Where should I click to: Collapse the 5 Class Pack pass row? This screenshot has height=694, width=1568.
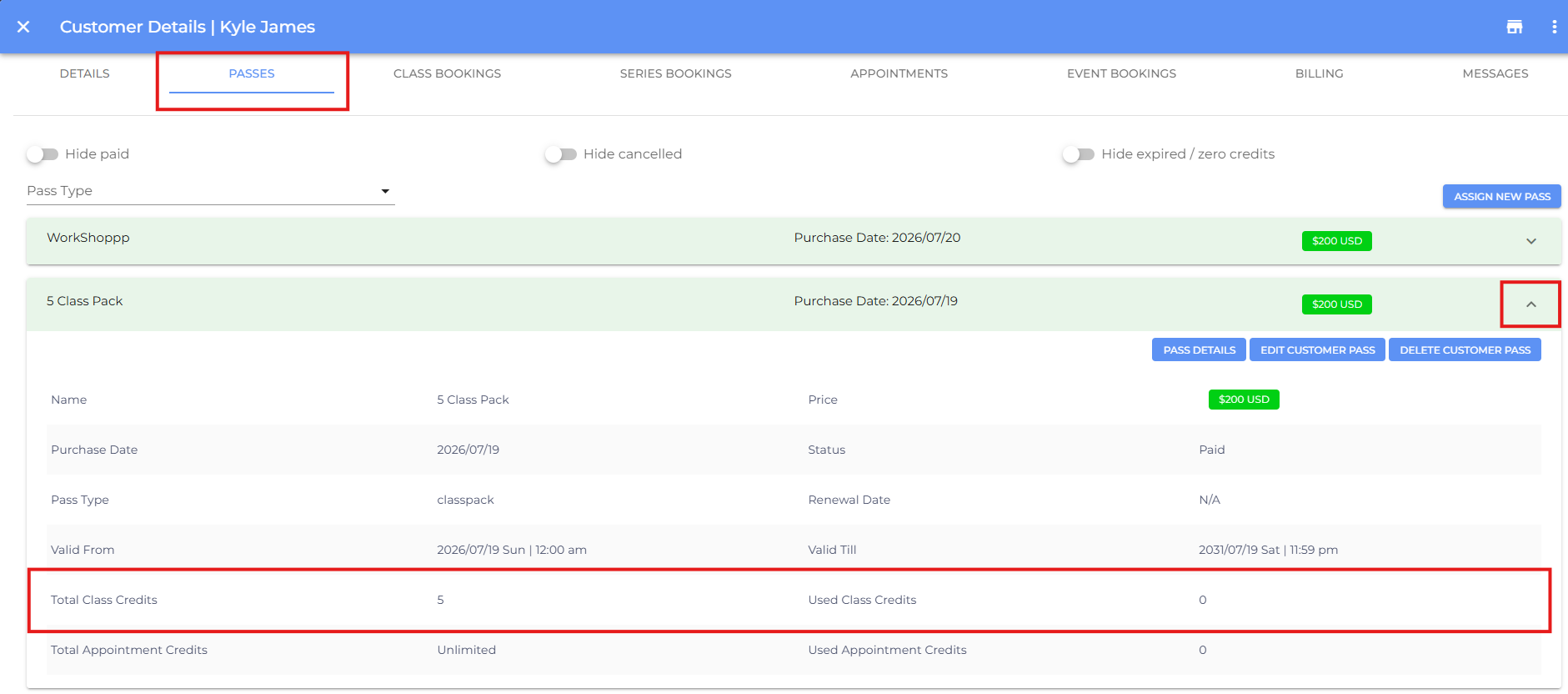(1531, 304)
